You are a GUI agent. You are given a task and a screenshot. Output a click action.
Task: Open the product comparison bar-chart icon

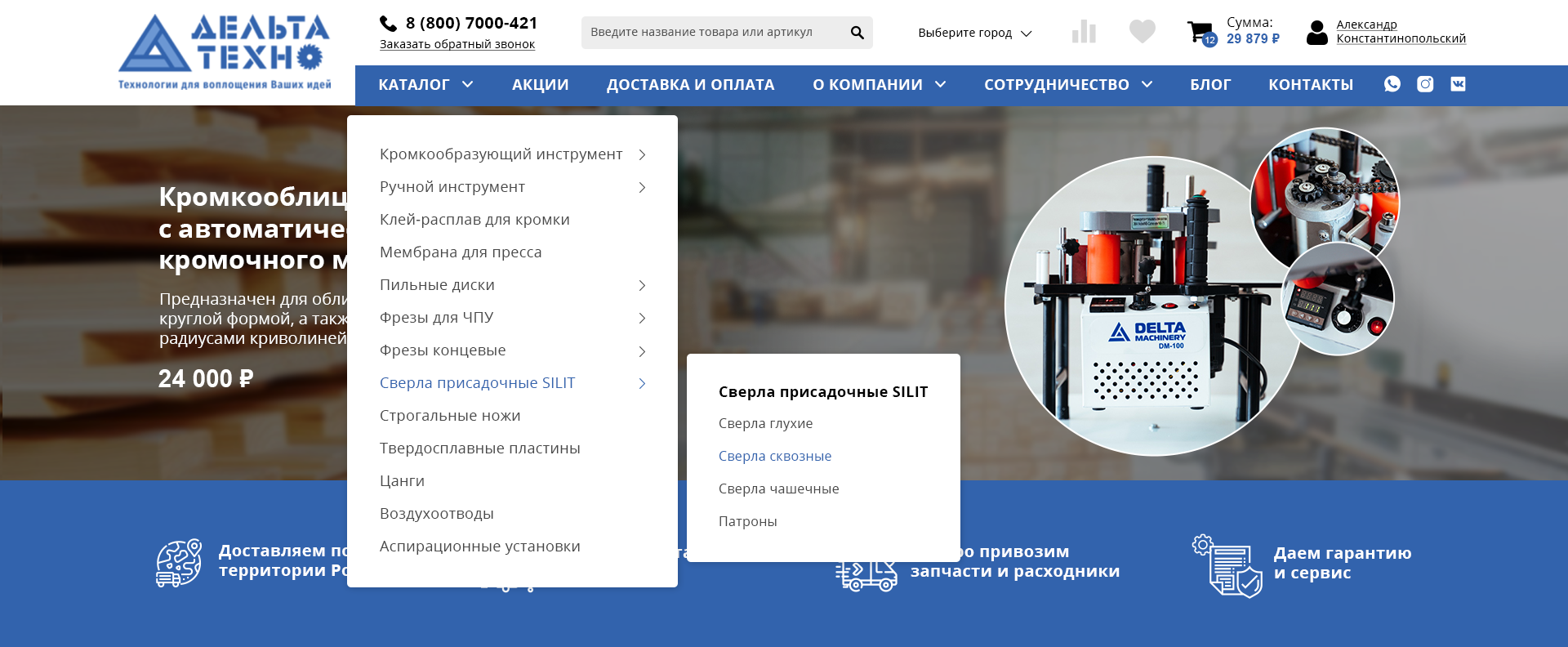tap(1084, 32)
